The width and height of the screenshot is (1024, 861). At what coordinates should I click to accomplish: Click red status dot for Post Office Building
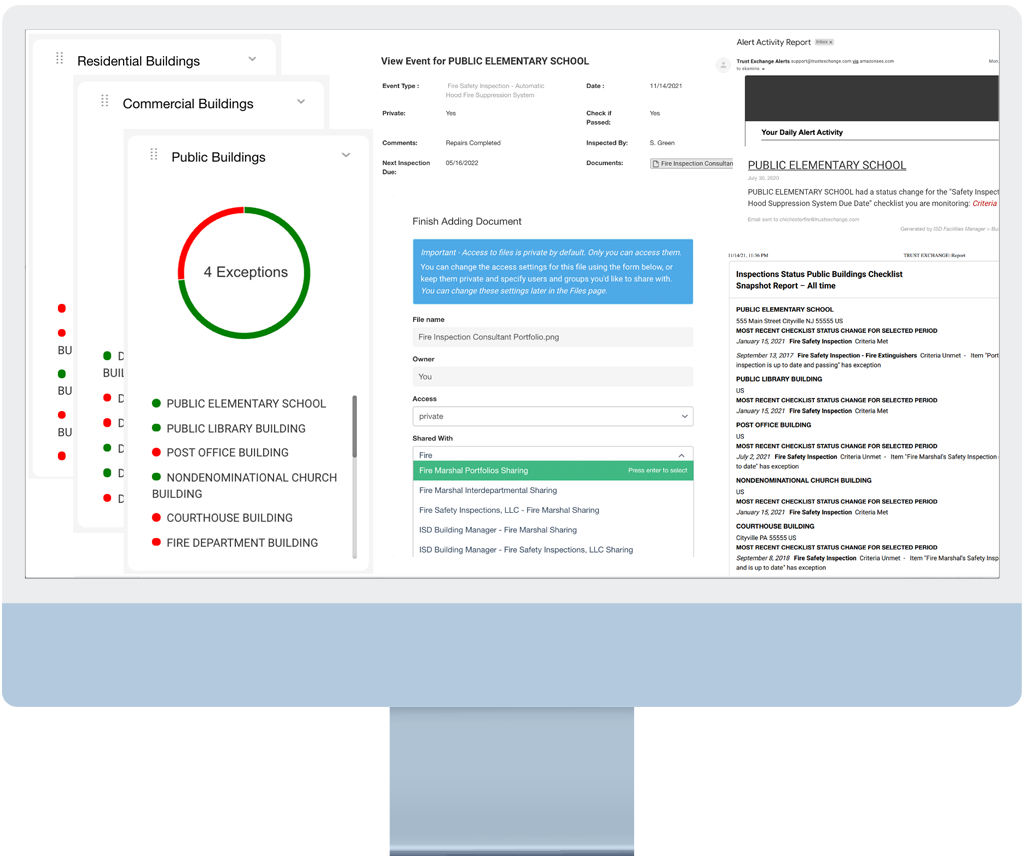coord(156,453)
